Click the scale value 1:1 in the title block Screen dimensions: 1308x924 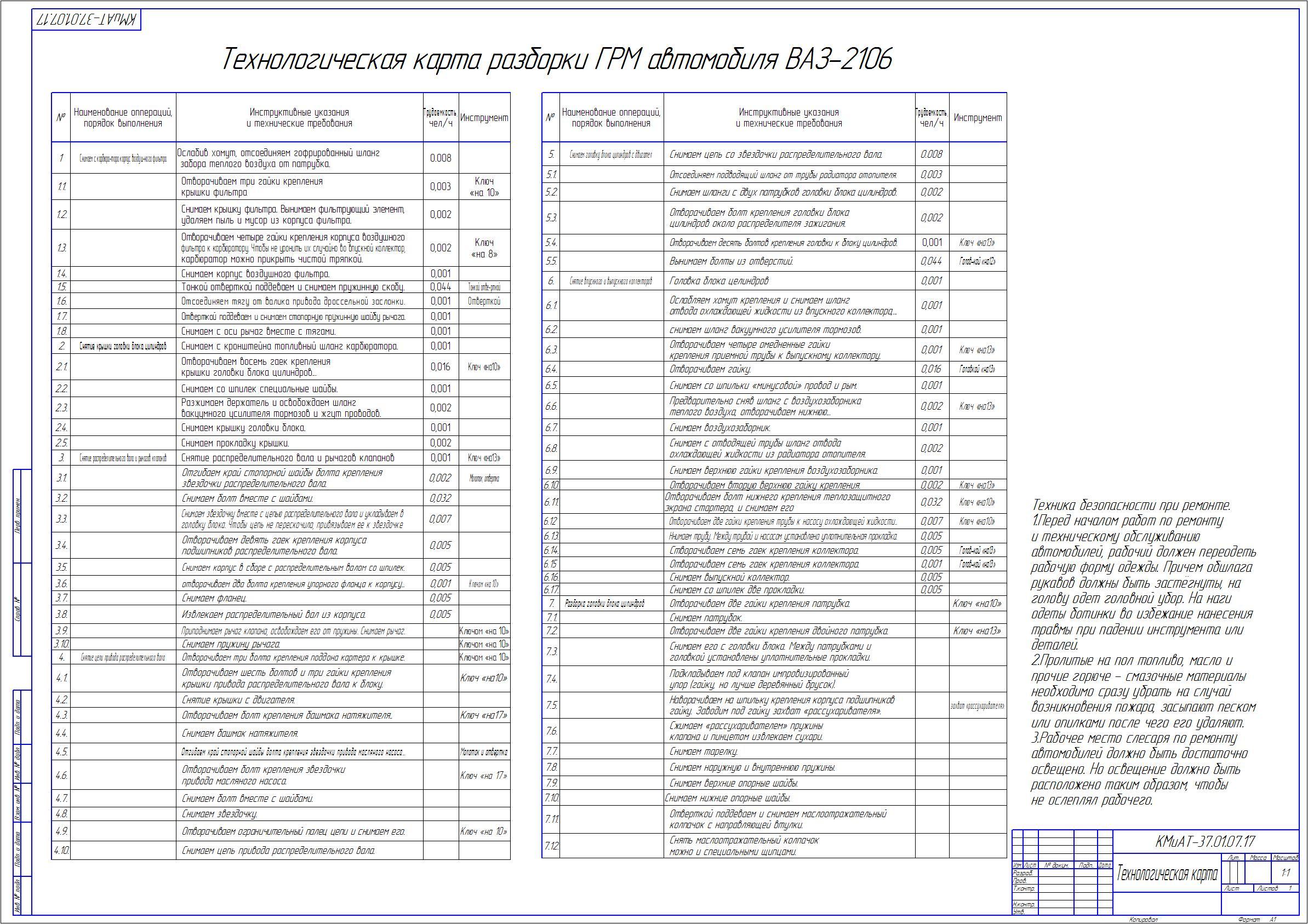pyautogui.click(x=1285, y=873)
